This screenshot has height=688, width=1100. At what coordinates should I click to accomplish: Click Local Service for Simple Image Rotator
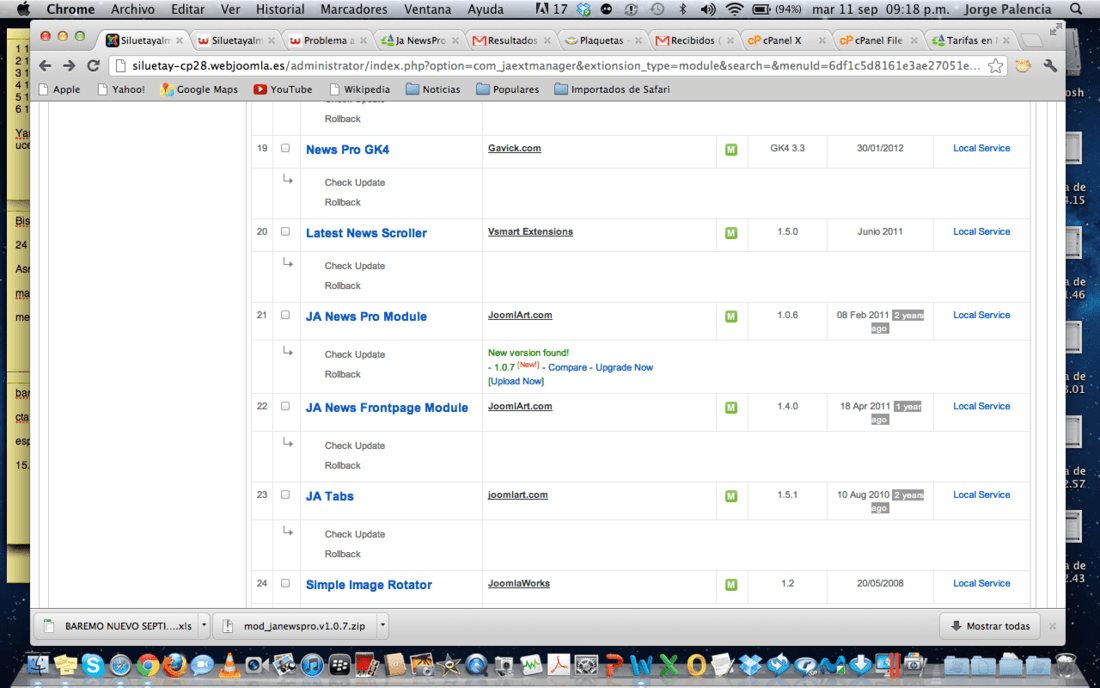point(981,584)
